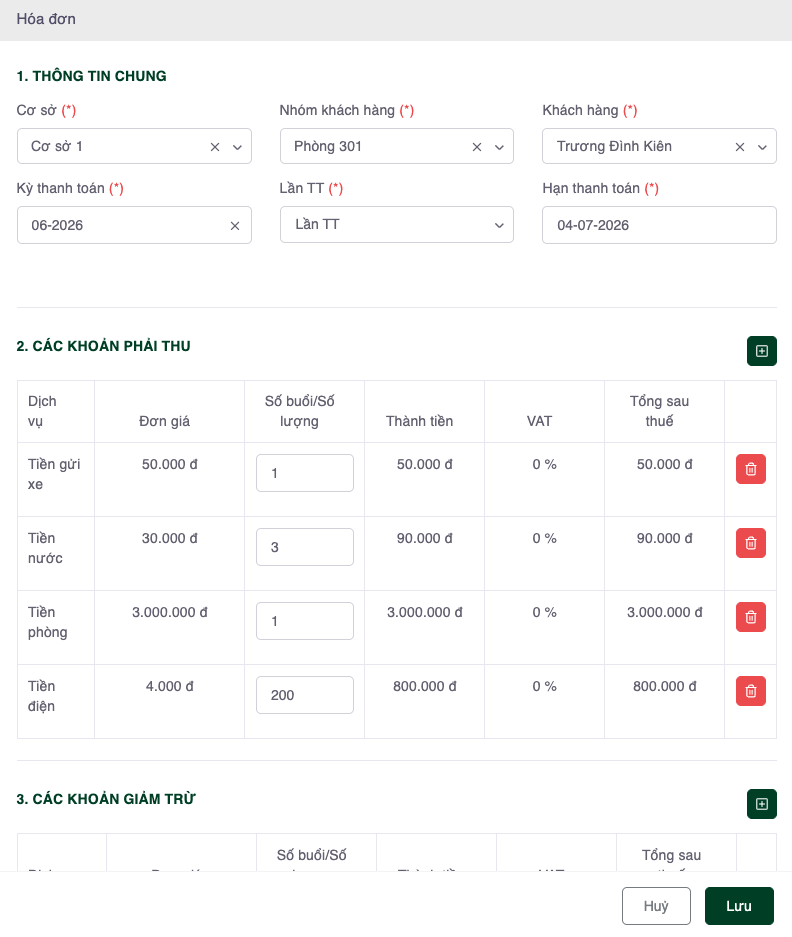Open the Cơ sở dropdown arrow

tap(237, 147)
